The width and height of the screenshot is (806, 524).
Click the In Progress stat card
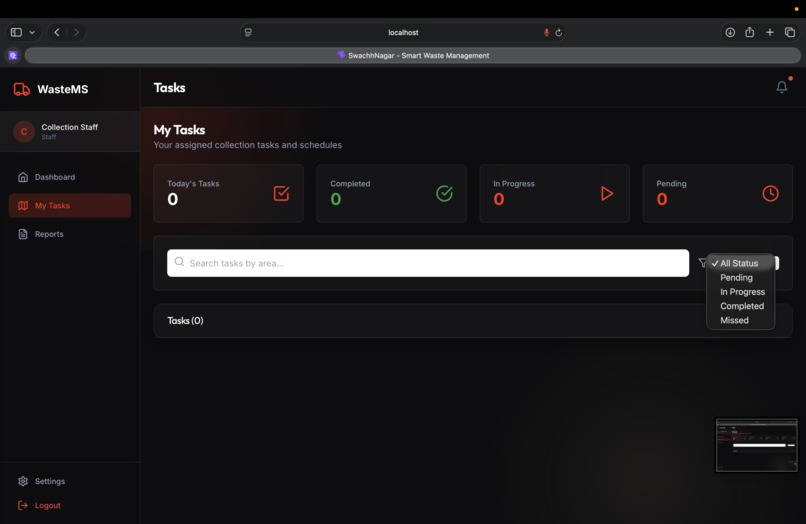point(554,193)
